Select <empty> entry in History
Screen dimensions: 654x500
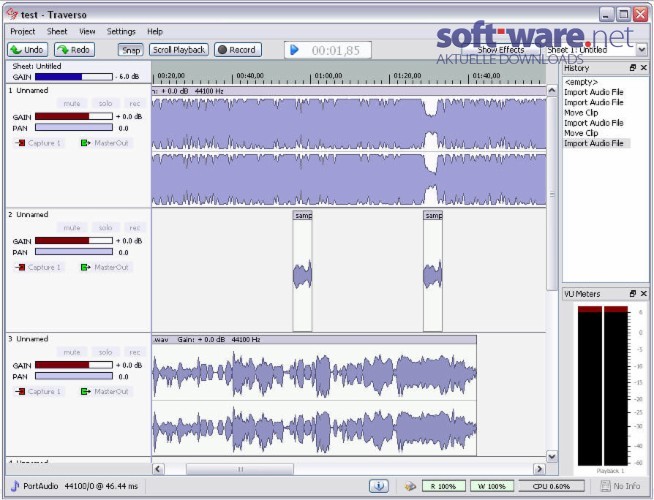(581, 82)
